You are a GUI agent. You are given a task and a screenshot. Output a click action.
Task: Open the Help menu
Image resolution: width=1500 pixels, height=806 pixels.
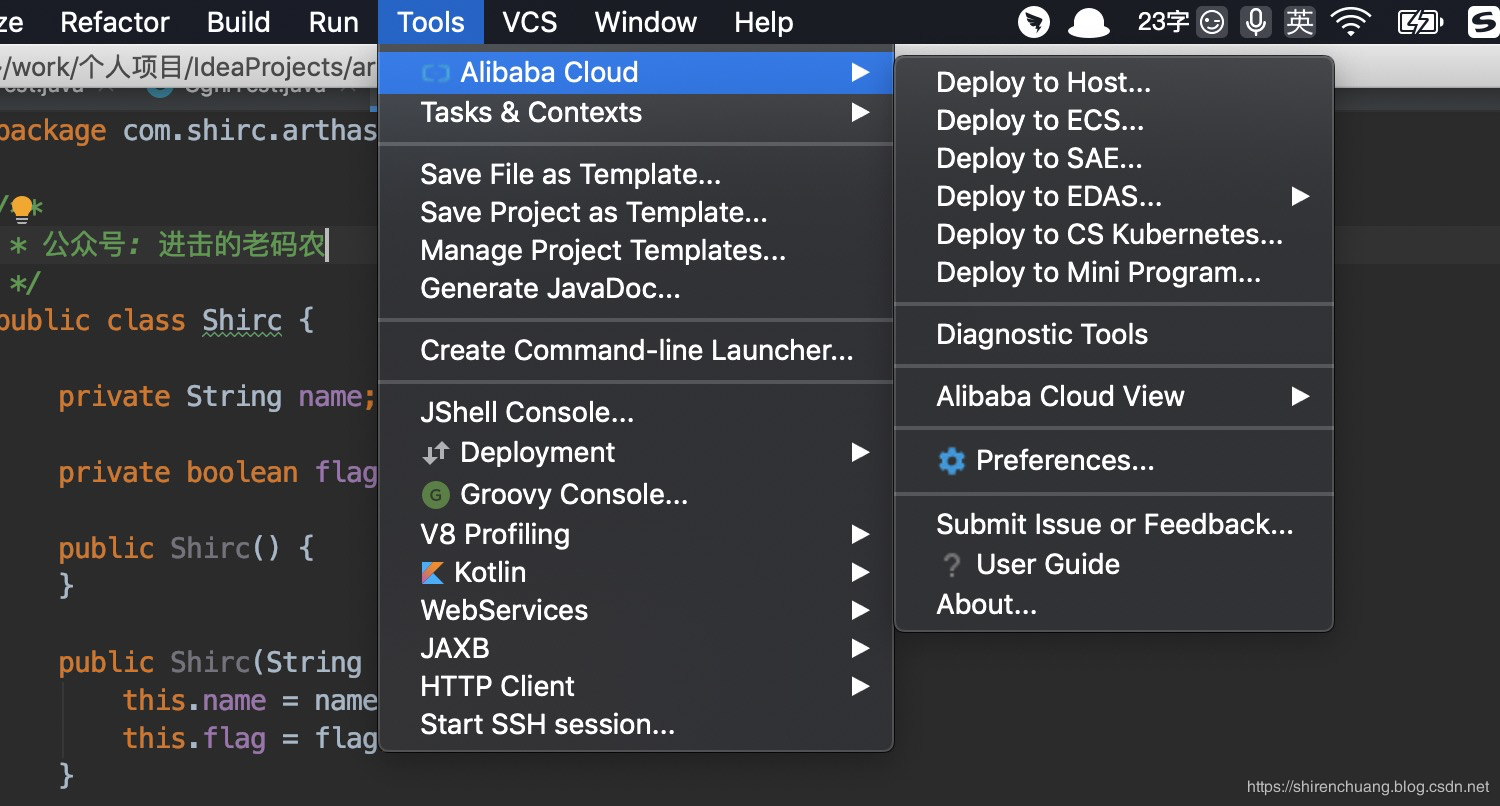point(764,22)
